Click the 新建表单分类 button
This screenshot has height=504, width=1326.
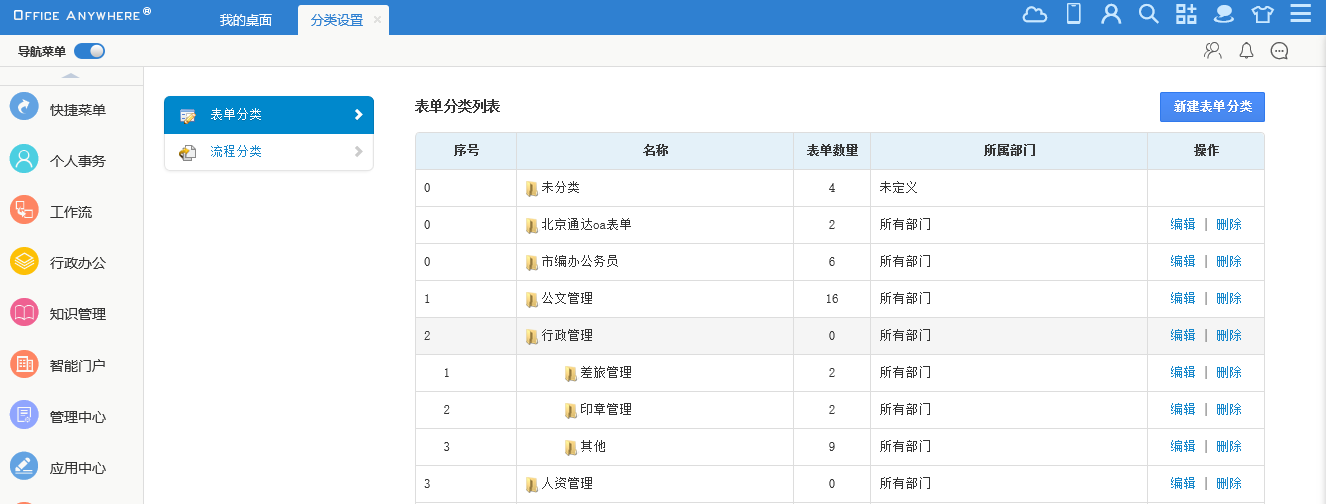coord(1212,106)
